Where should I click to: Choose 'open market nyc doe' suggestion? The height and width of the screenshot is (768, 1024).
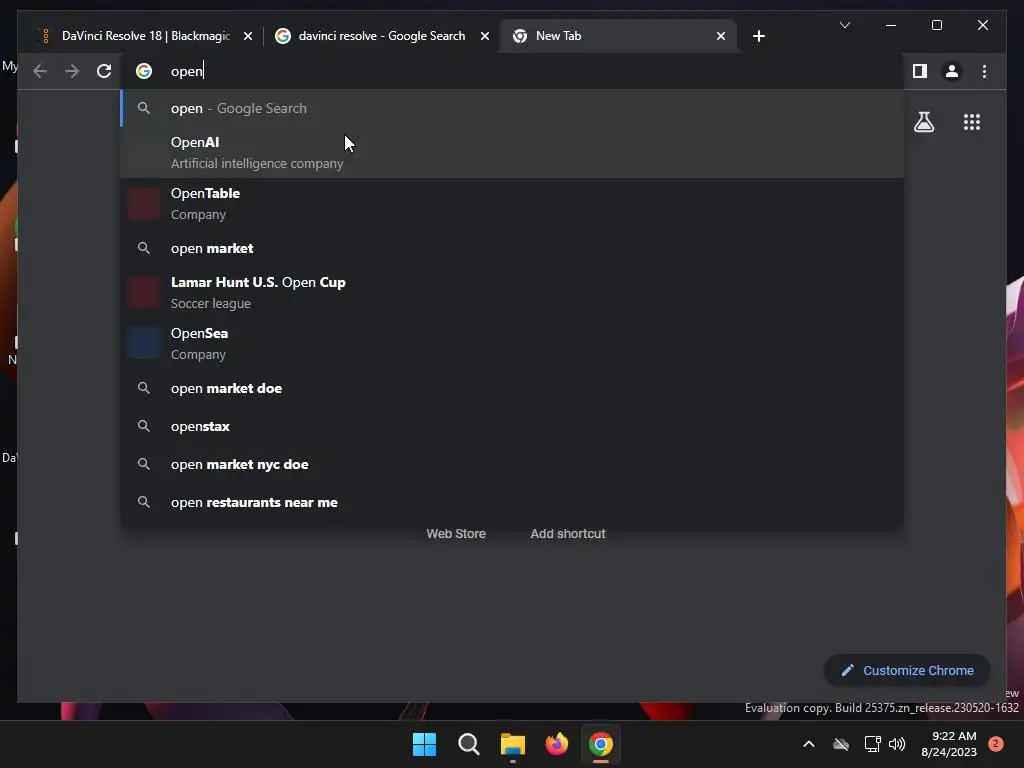[x=513, y=464]
